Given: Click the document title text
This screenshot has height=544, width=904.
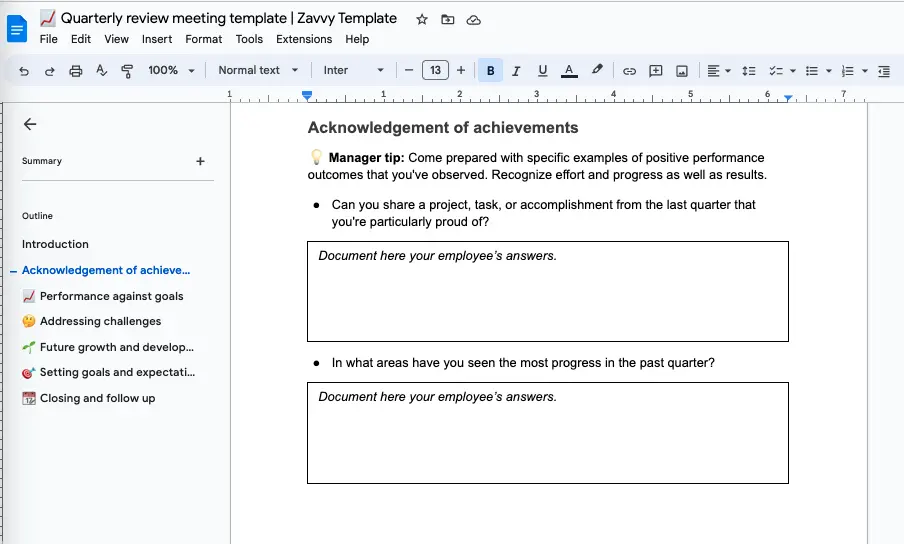Looking at the screenshot, I should 228,18.
